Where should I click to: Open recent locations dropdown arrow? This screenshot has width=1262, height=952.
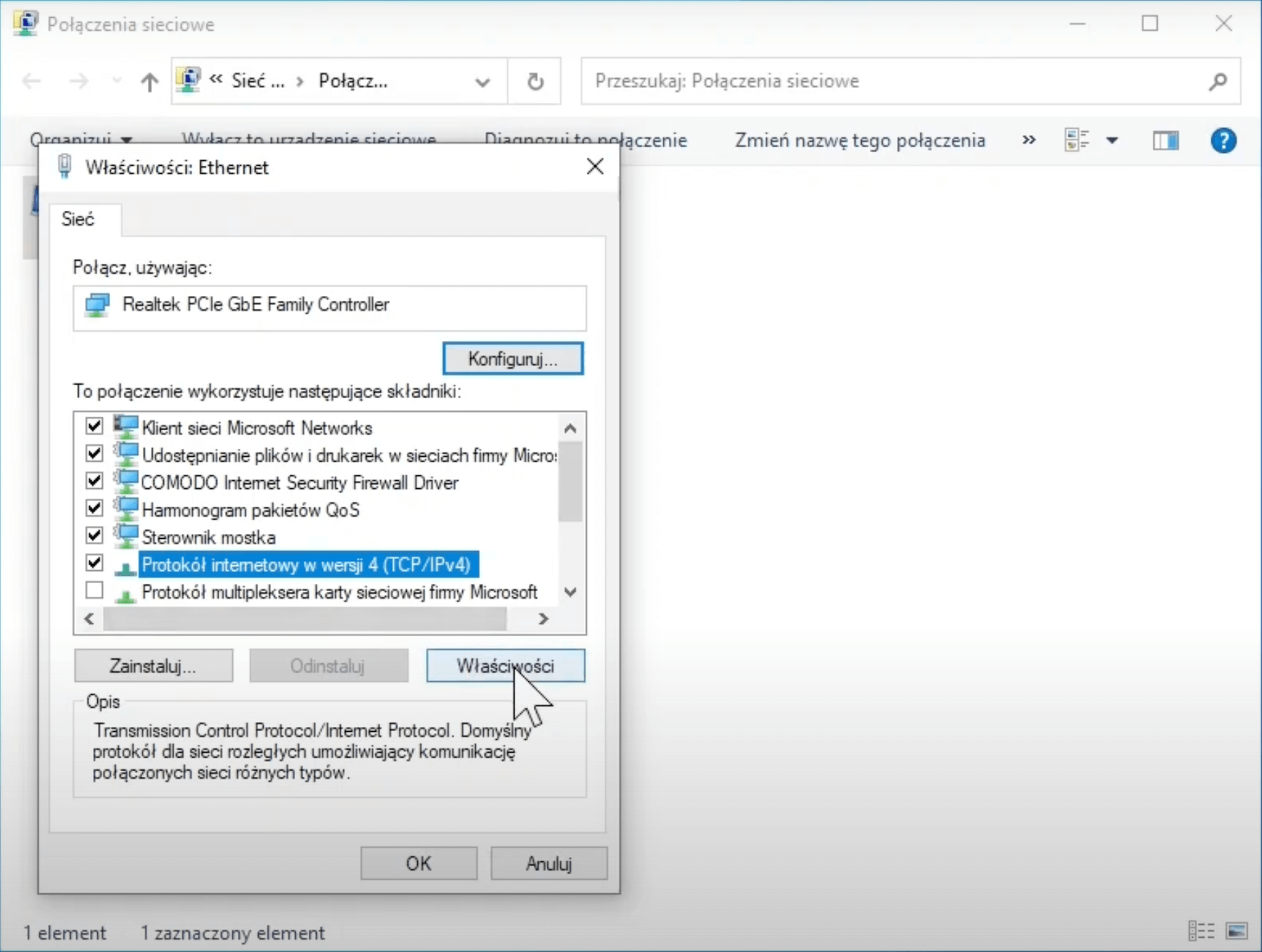tap(116, 81)
